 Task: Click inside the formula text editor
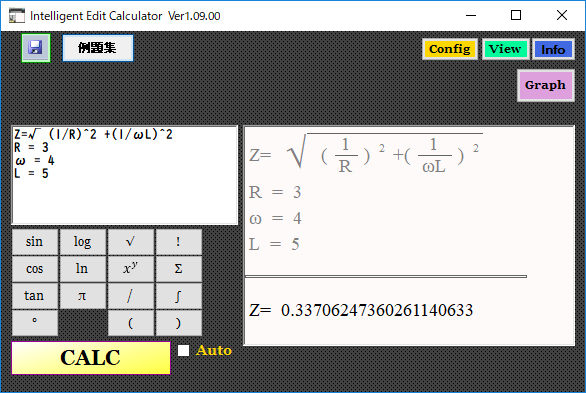pos(125,175)
